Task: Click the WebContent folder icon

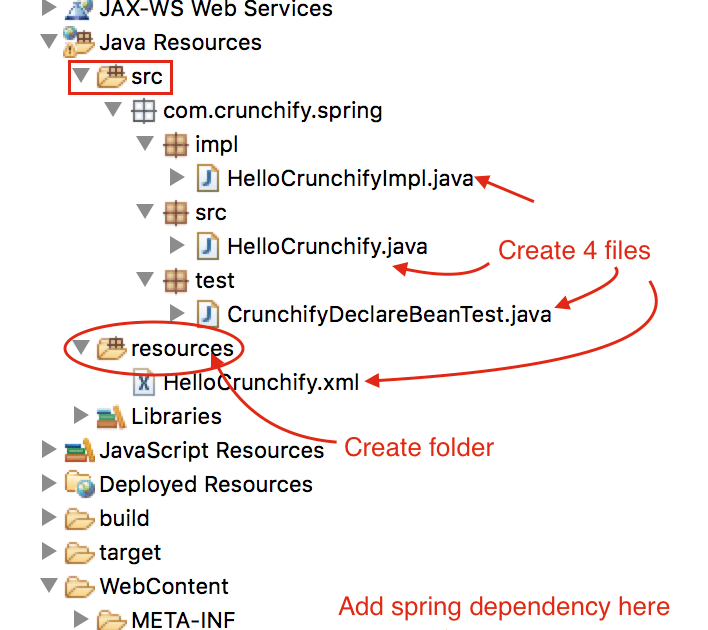Action: (79, 587)
